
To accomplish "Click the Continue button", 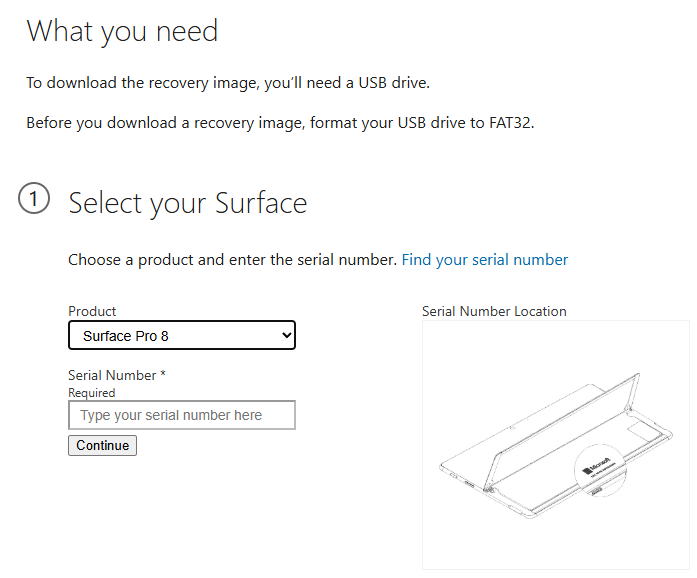I will click(102, 446).
